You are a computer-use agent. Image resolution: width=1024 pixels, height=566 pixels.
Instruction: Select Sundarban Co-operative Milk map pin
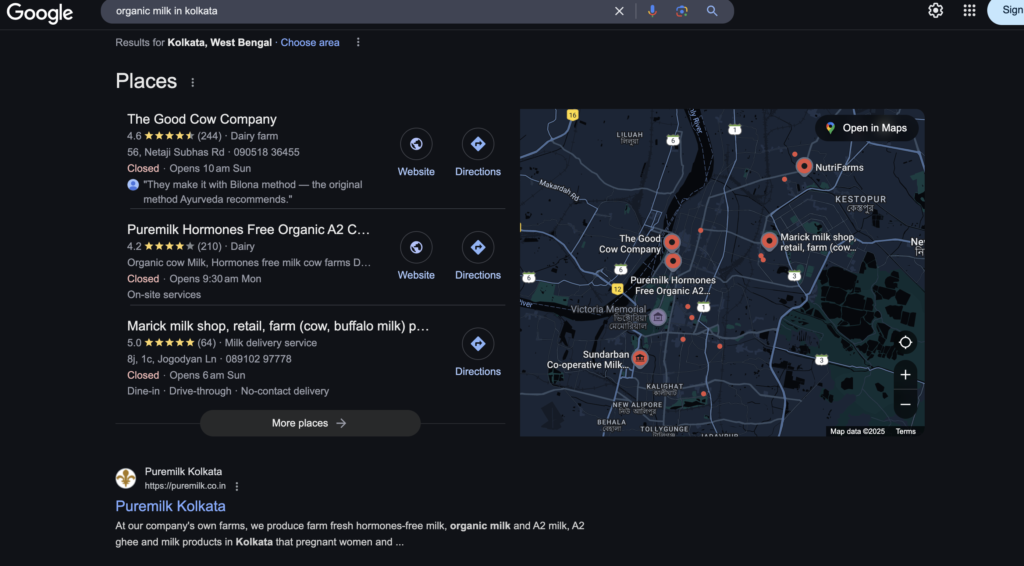(x=640, y=358)
